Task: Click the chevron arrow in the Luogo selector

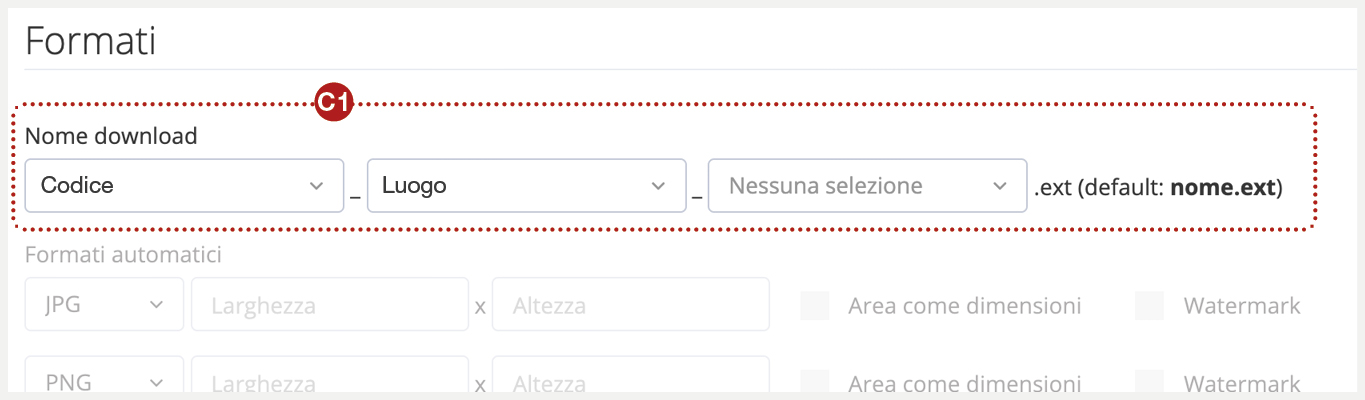Action: [x=658, y=186]
